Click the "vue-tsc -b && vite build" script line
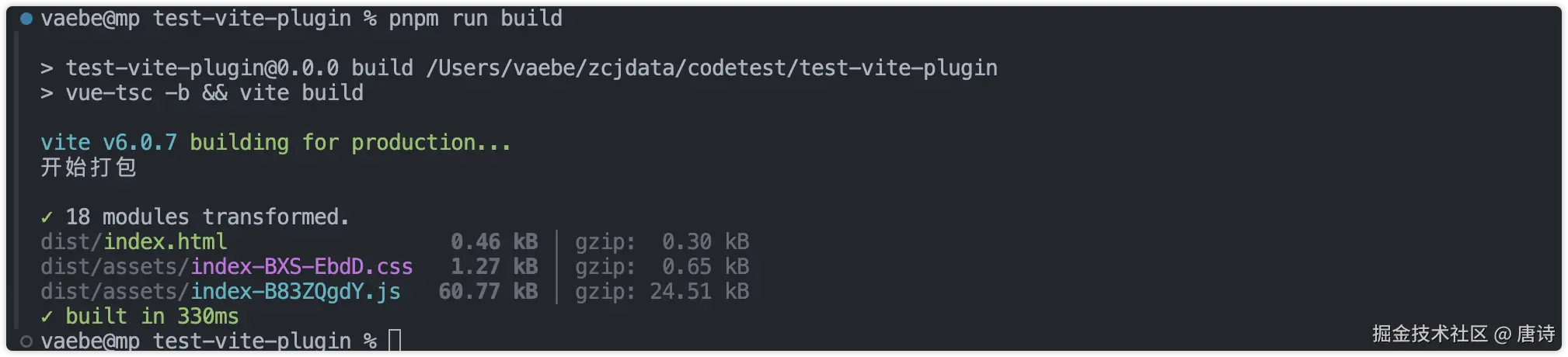The height and width of the screenshot is (357, 1568). [214, 93]
